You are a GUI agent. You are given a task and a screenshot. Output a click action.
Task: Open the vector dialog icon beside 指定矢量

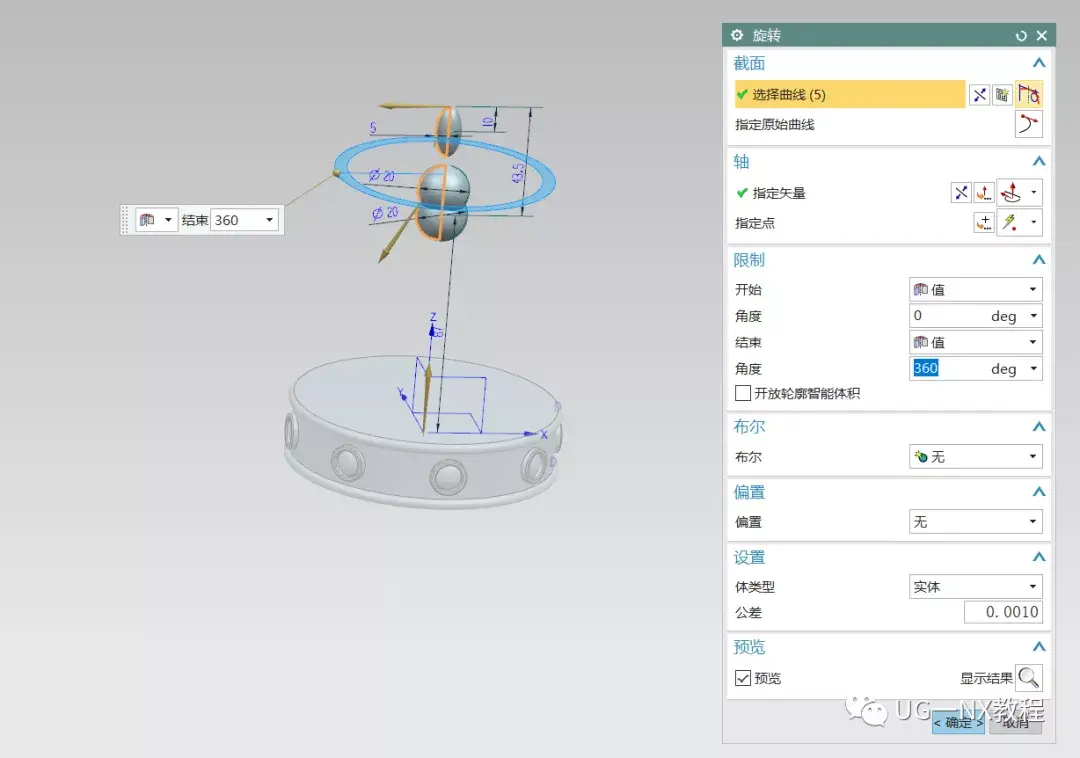tap(984, 193)
